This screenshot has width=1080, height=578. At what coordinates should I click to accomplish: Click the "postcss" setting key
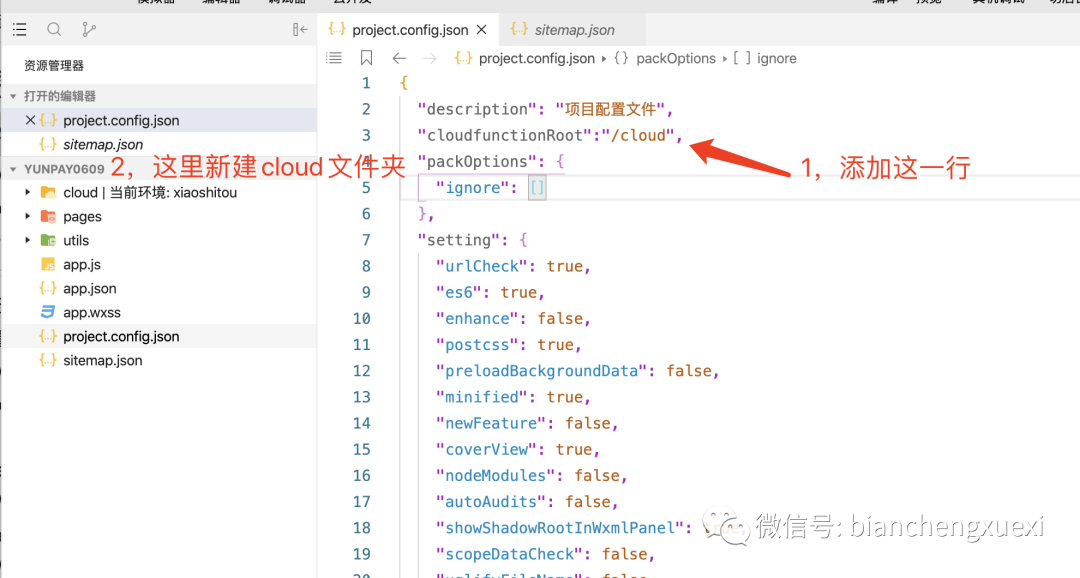[x=477, y=344]
